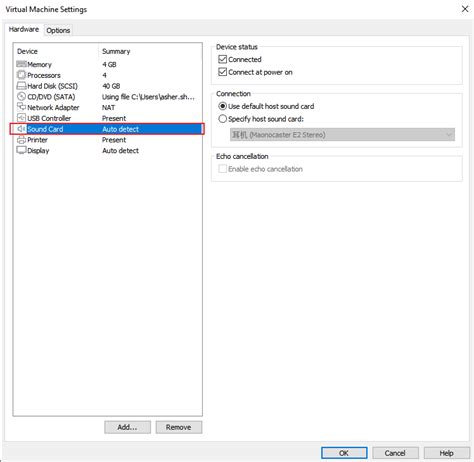Select the Sound Card label
This screenshot has width=474, height=462.
click(45, 129)
